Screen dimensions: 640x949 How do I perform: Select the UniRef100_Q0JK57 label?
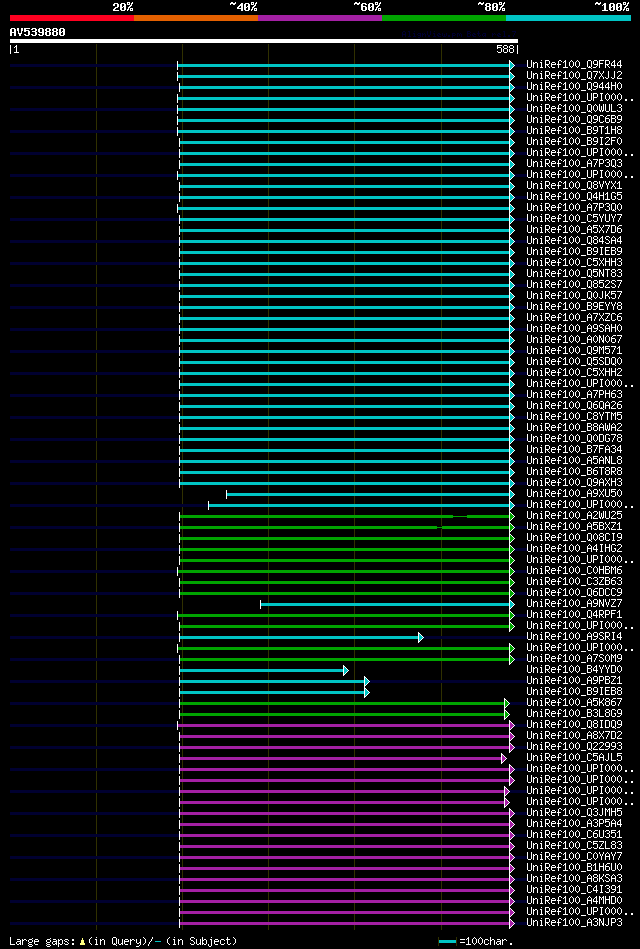coord(574,295)
